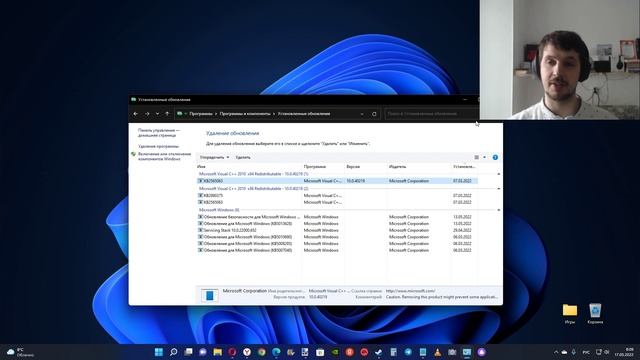Navigate to Программы и компоненты breadcrumb
Screen dimensions: 640x360
tap(245, 114)
